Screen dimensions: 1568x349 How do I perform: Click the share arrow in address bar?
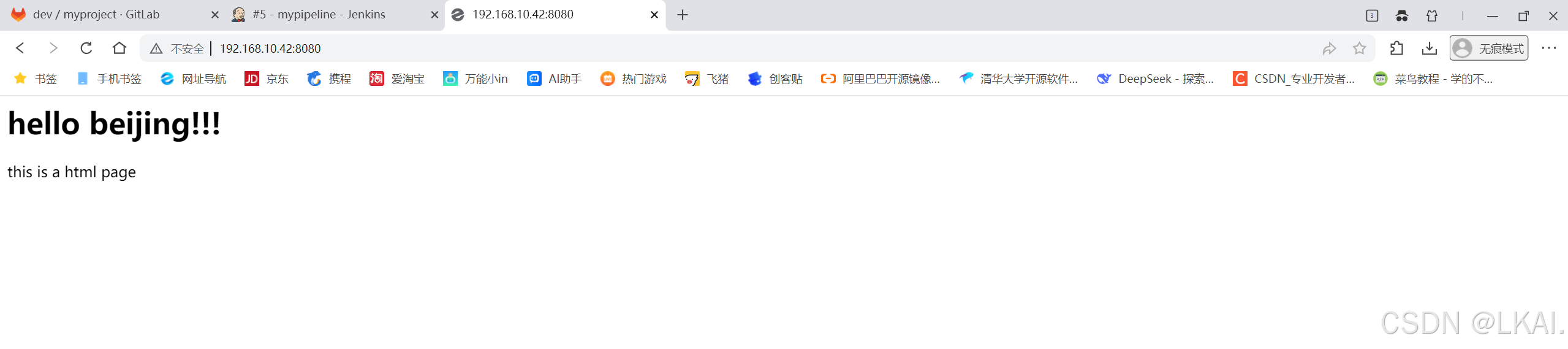(x=1329, y=48)
